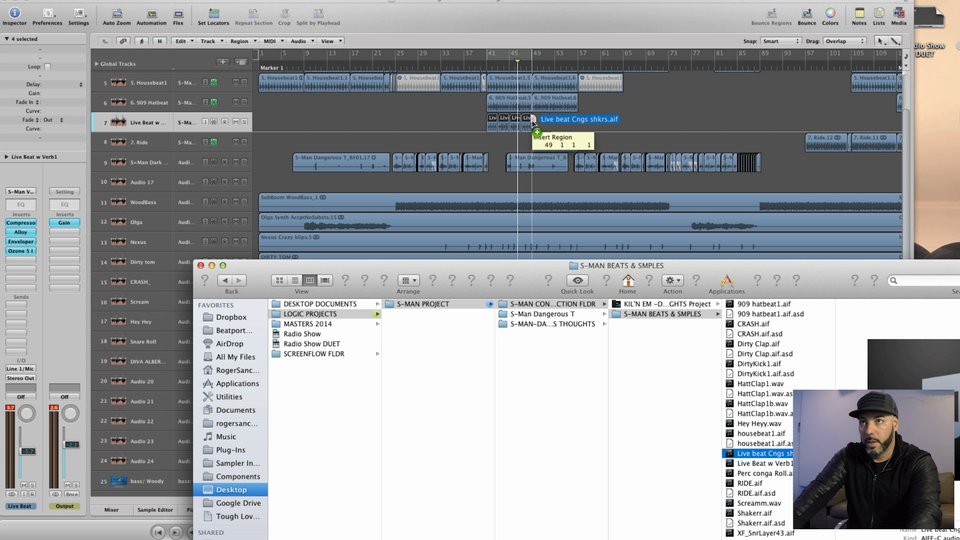Image resolution: width=960 pixels, height=540 pixels.
Task: Toggle freeze on 6. 909 Hatbeat track
Action: [x=214, y=102]
